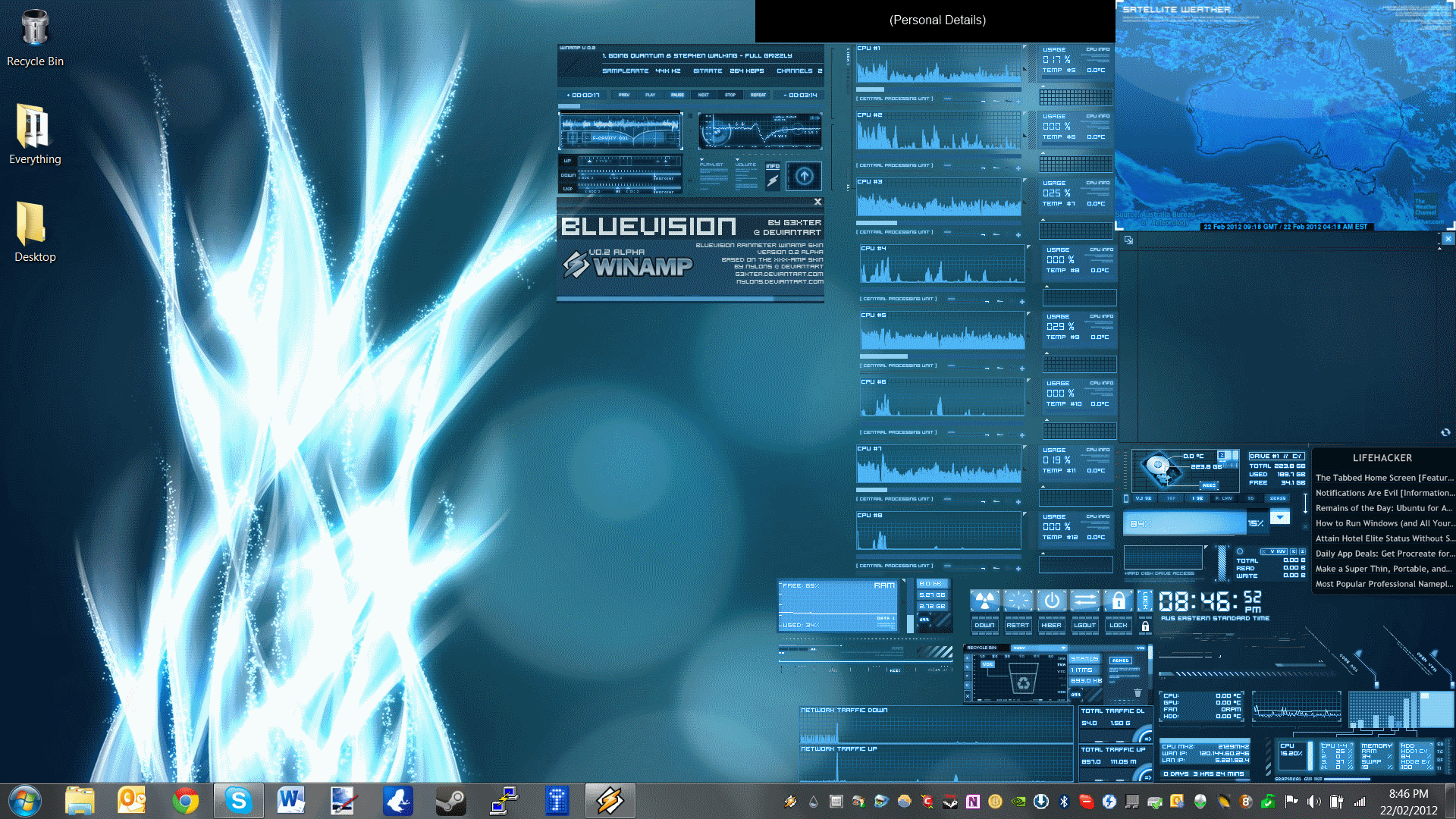The image size is (1456, 819).
Task: Open CPU INFO for CPU #8
Action: [1097, 516]
